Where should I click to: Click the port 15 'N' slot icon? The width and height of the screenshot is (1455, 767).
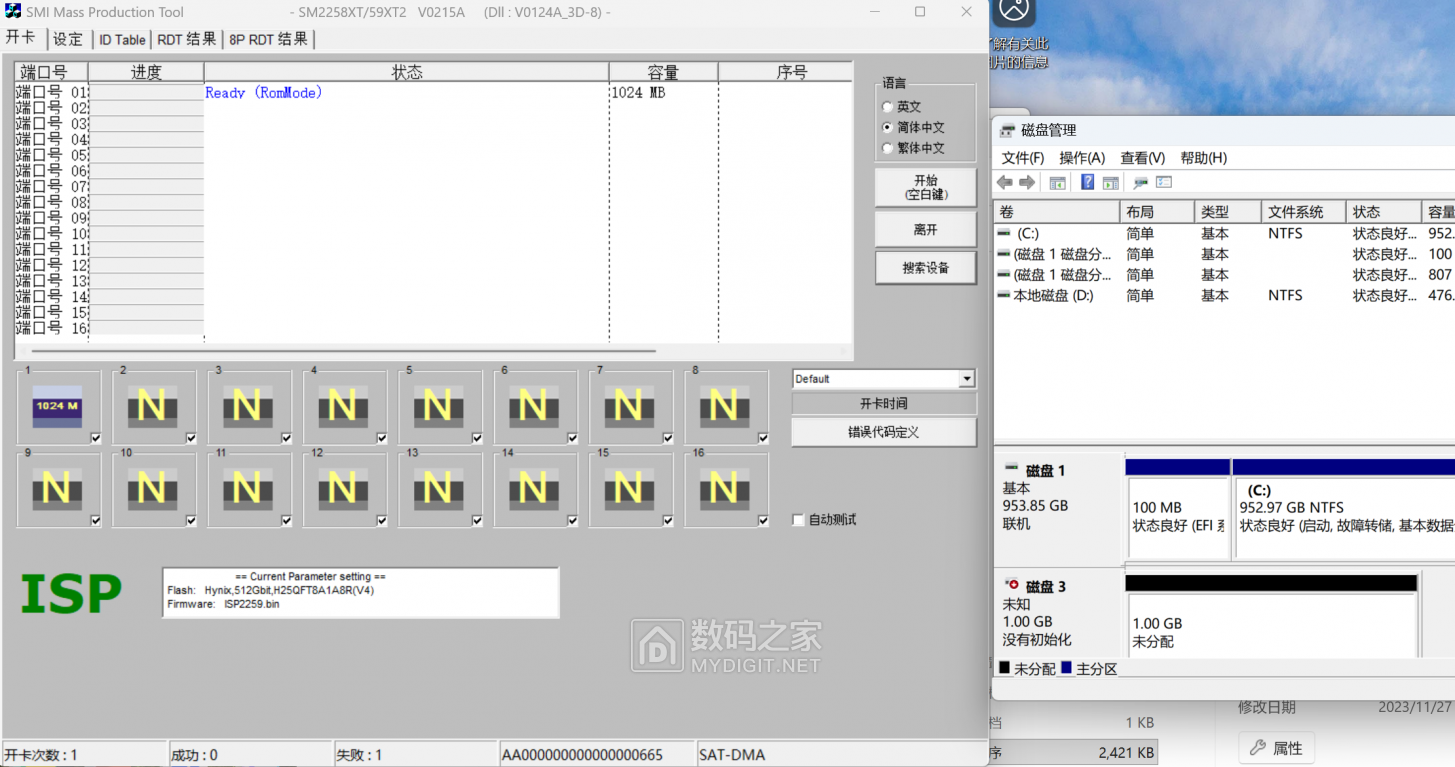click(628, 490)
